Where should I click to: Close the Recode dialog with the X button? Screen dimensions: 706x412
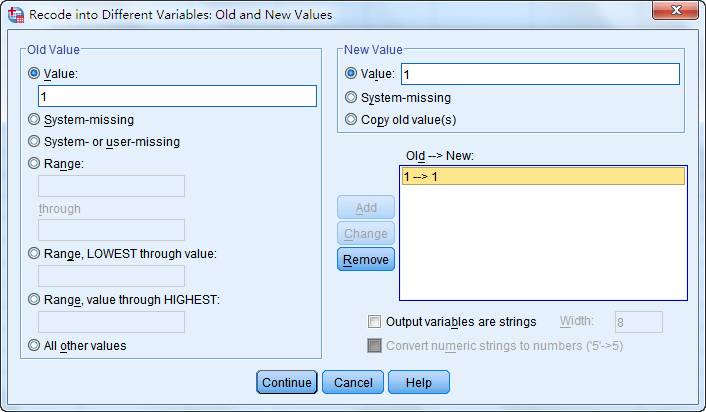(675, 9)
